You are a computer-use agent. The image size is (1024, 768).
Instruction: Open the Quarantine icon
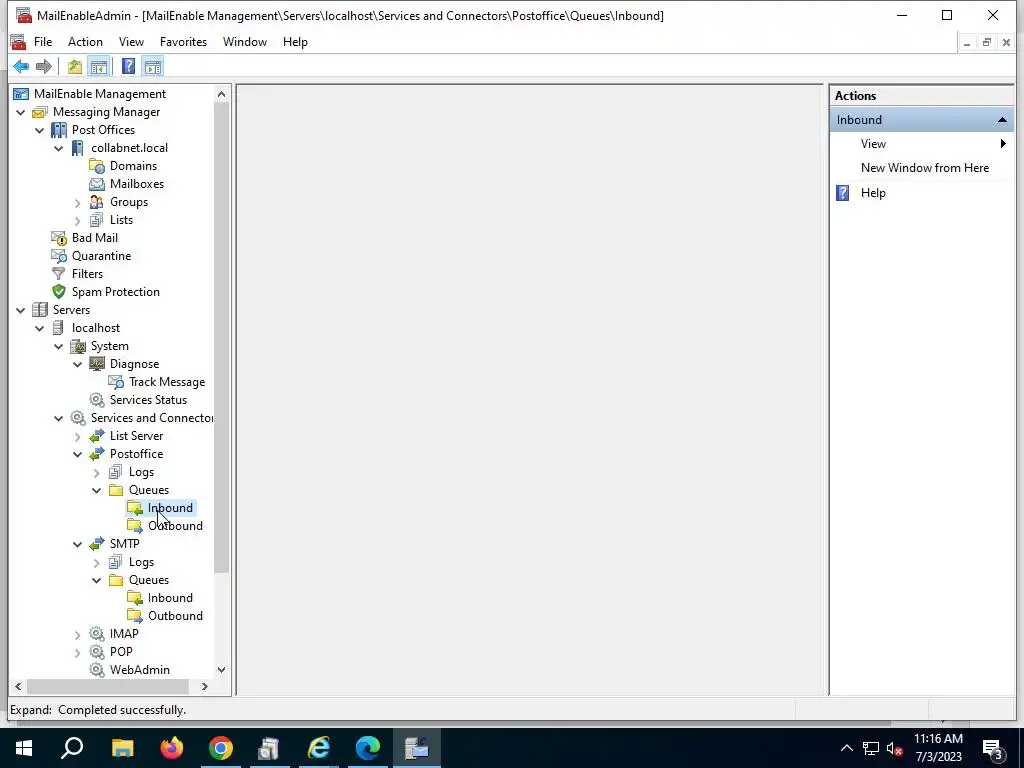point(59,256)
